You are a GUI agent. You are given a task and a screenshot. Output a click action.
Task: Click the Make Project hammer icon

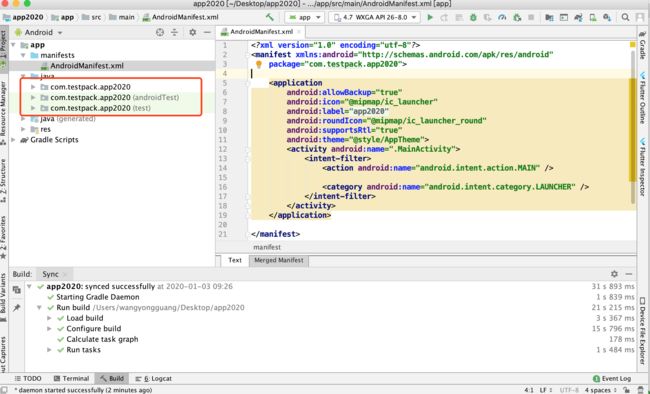(x=270, y=17)
